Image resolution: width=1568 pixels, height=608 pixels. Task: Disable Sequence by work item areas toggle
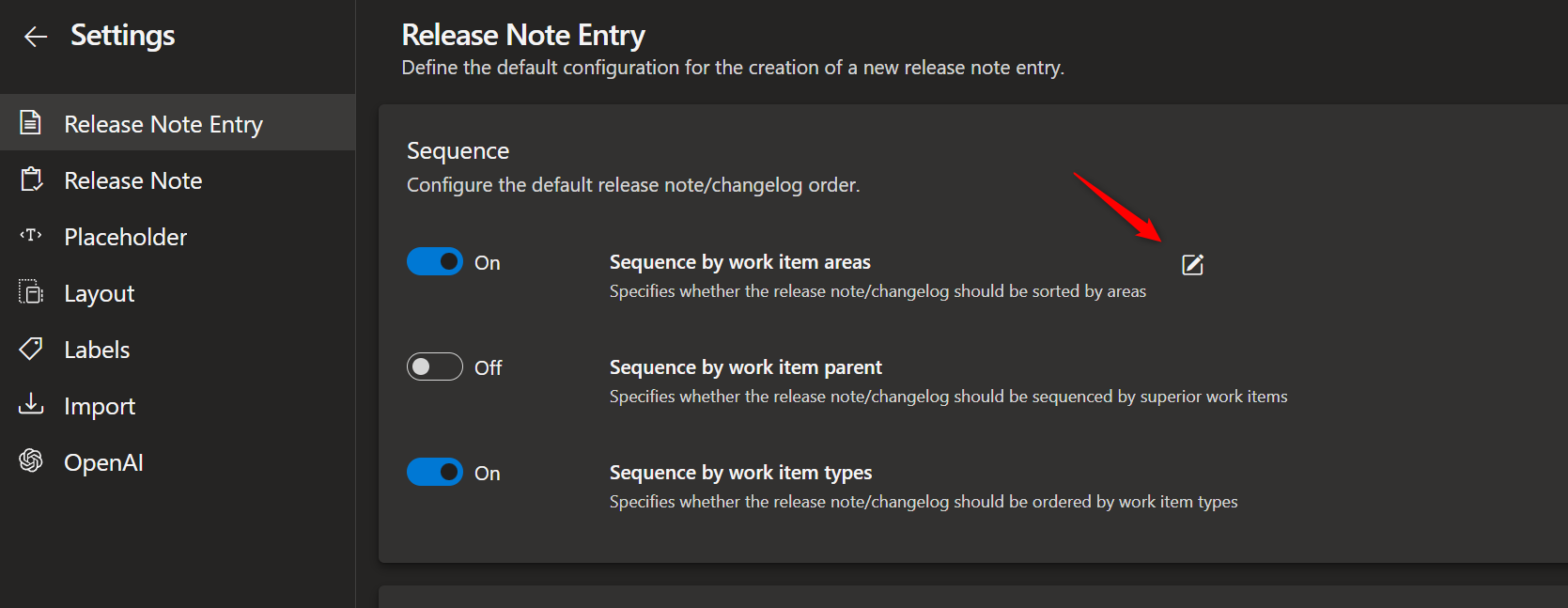coord(435,262)
